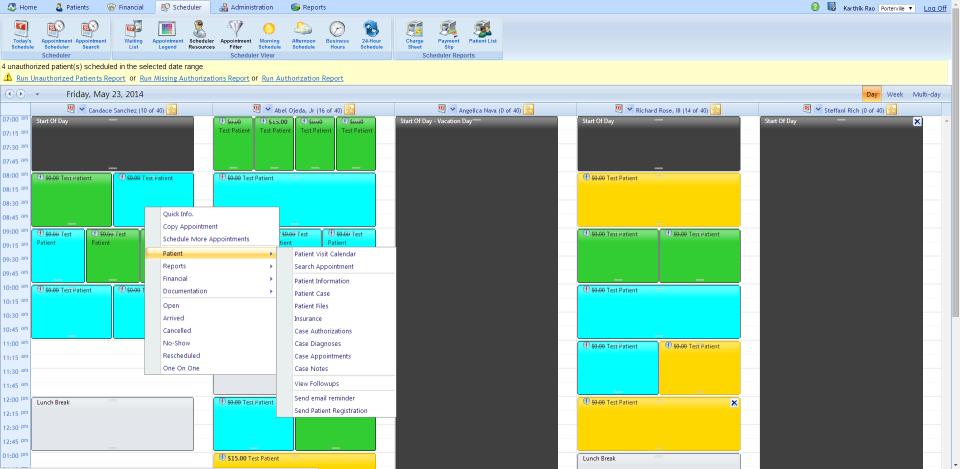Expand the Reports submenu in context menu
Image resolution: width=960 pixels, height=469 pixels.
[x=211, y=266]
